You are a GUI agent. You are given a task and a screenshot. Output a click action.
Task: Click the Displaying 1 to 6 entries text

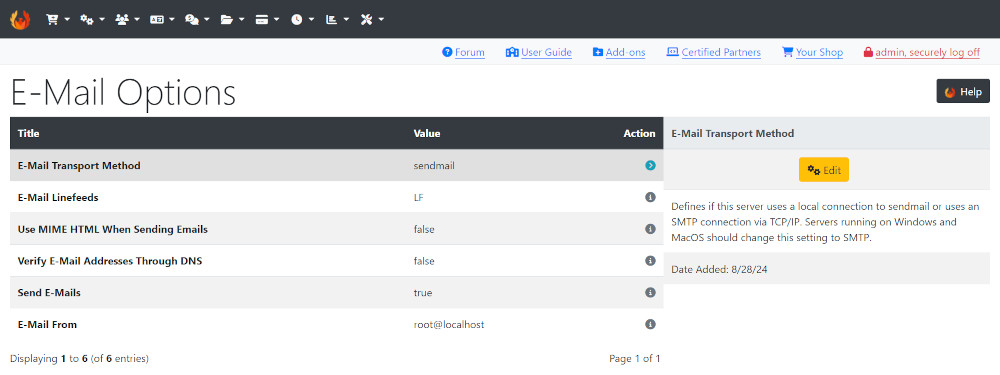[79, 358]
